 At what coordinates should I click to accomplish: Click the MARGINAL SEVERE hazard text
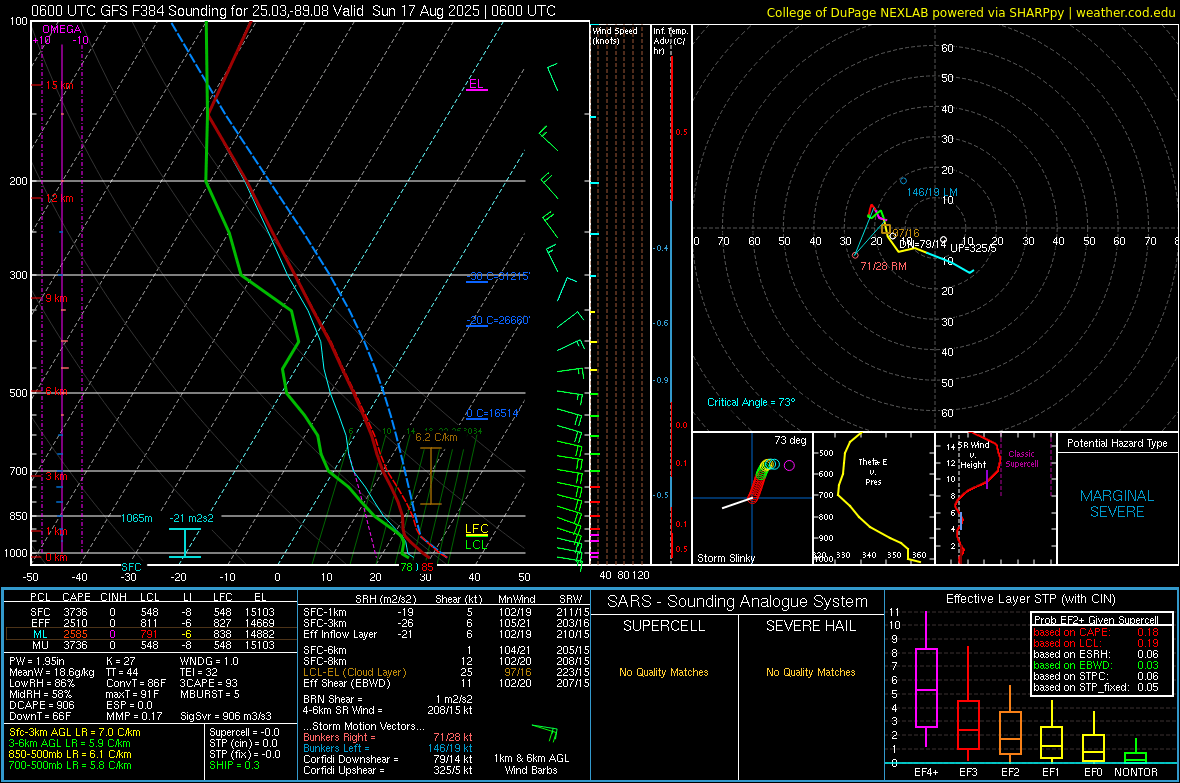pyautogui.click(x=1117, y=504)
